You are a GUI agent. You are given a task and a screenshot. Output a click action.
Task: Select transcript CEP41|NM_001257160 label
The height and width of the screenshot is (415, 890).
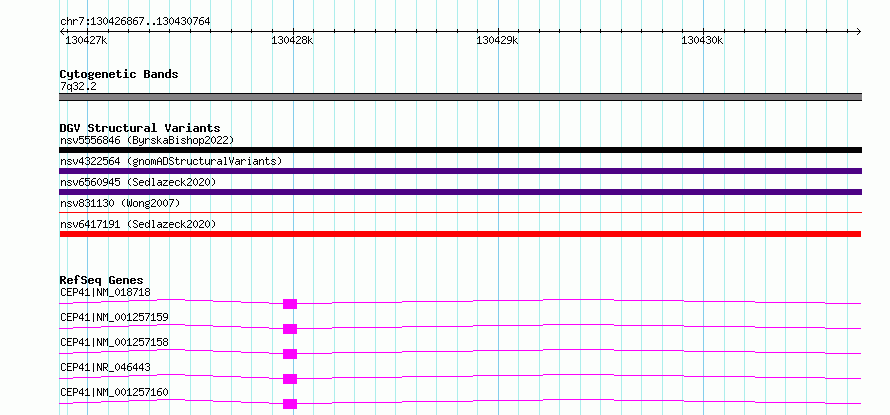coord(114,392)
